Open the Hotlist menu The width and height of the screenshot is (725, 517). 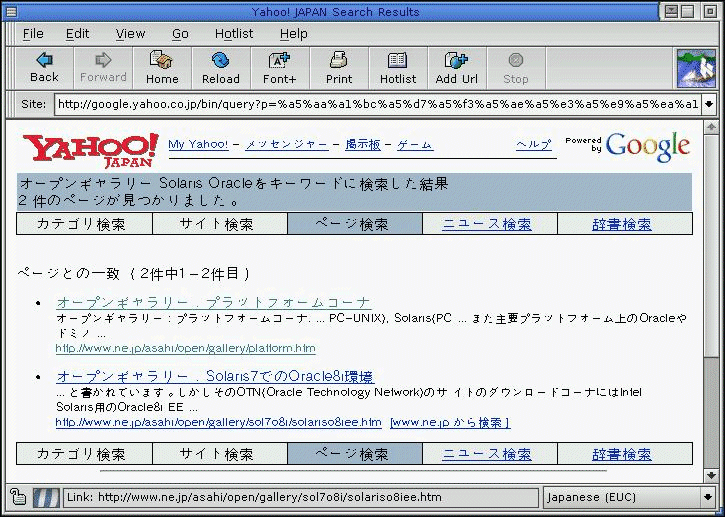click(x=234, y=34)
